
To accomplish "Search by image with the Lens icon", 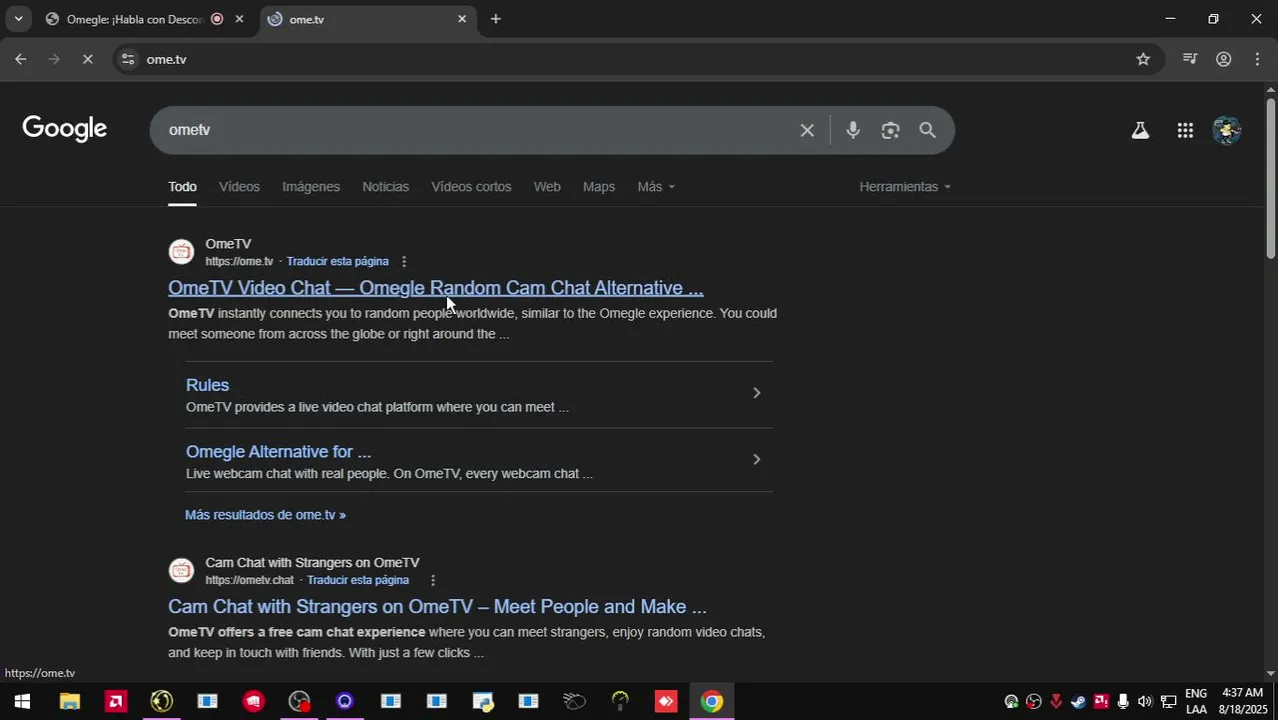I will pyautogui.click(x=890, y=130).
